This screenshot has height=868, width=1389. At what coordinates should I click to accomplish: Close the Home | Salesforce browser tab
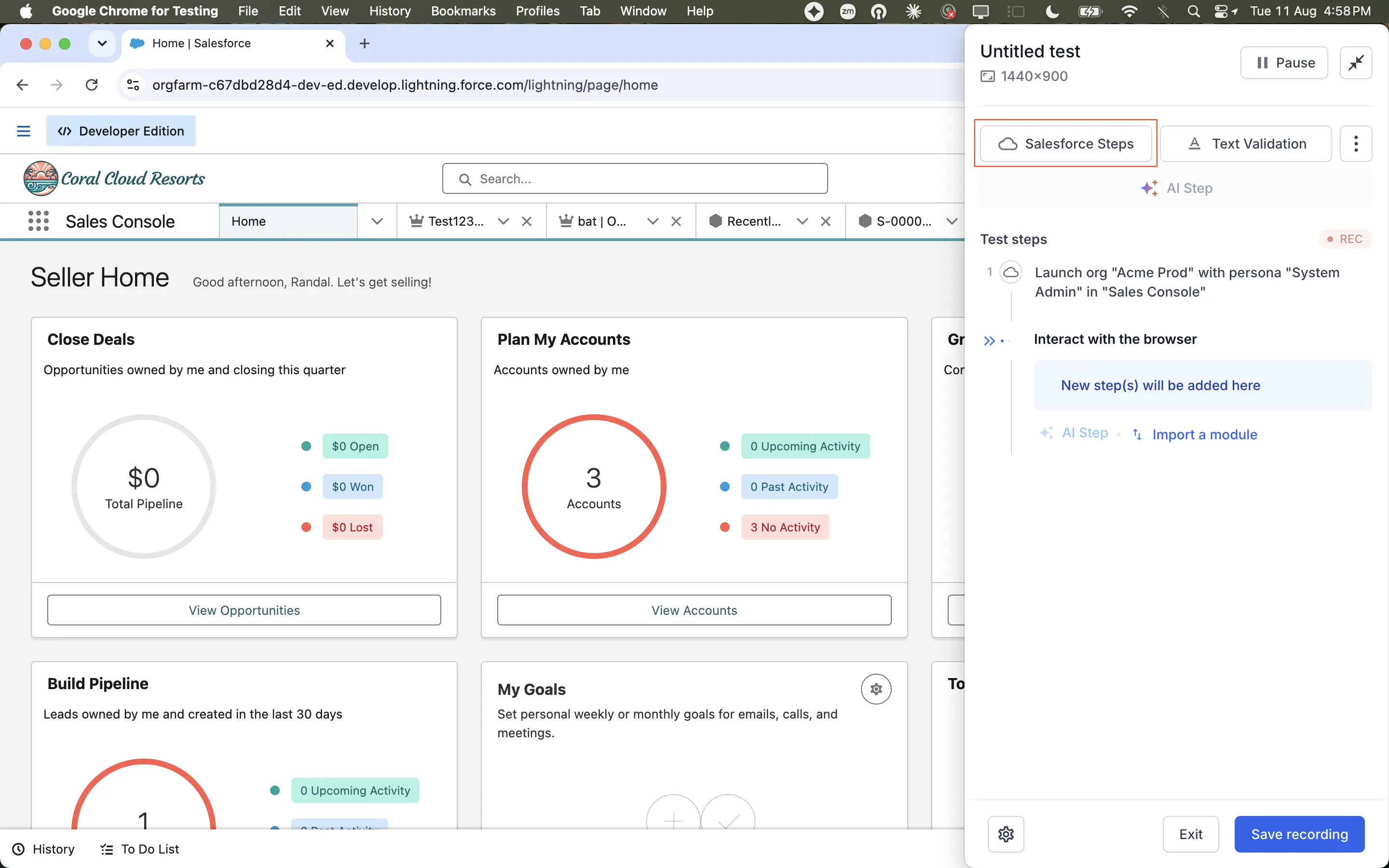(329, 43)
